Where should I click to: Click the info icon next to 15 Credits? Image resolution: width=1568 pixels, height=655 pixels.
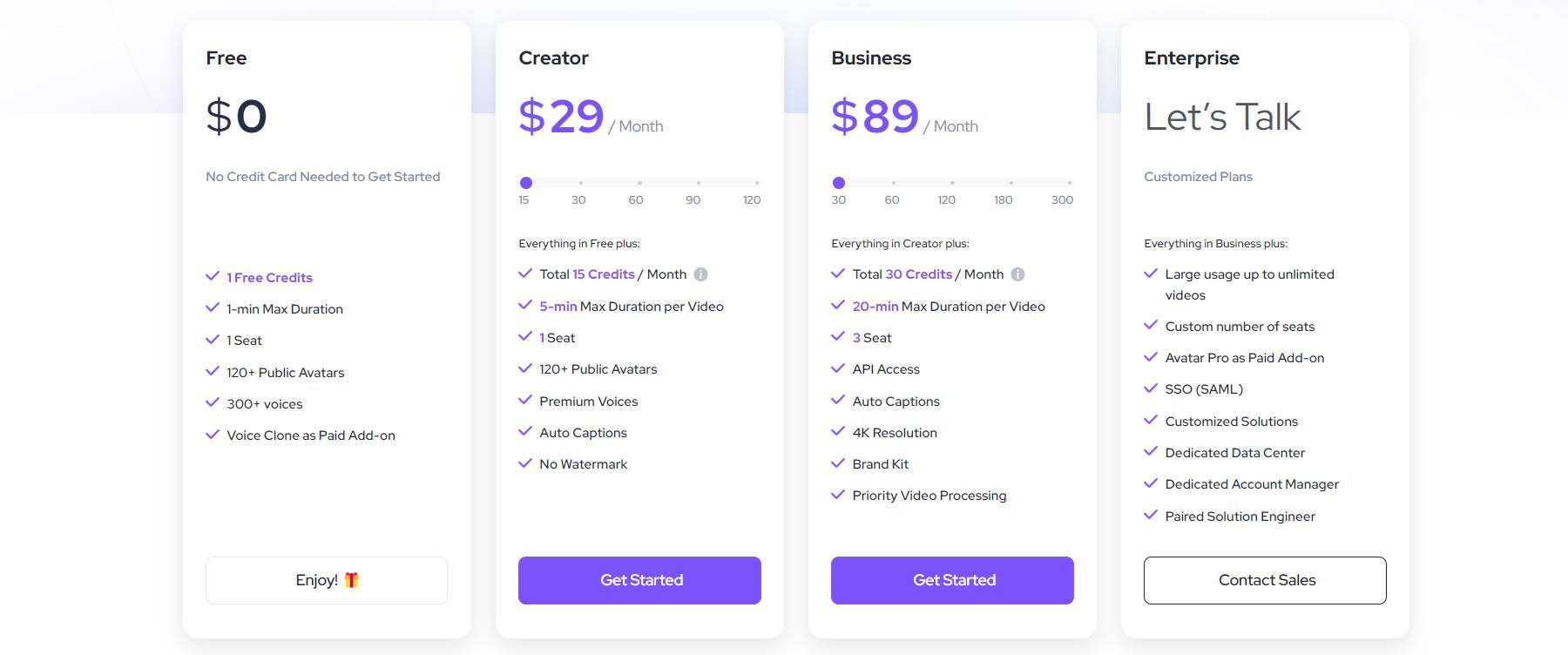(x=702, y=273)
